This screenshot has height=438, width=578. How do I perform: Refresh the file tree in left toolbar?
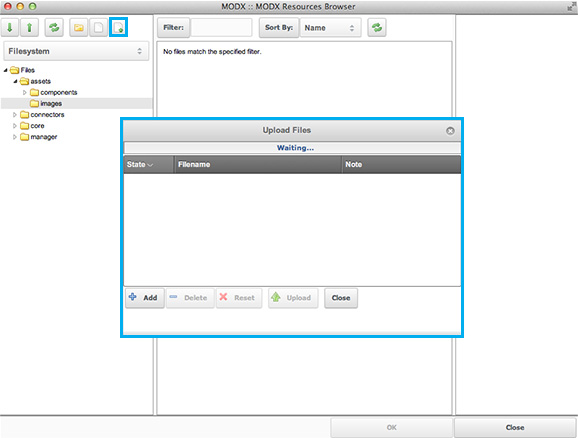pos(54,28)
